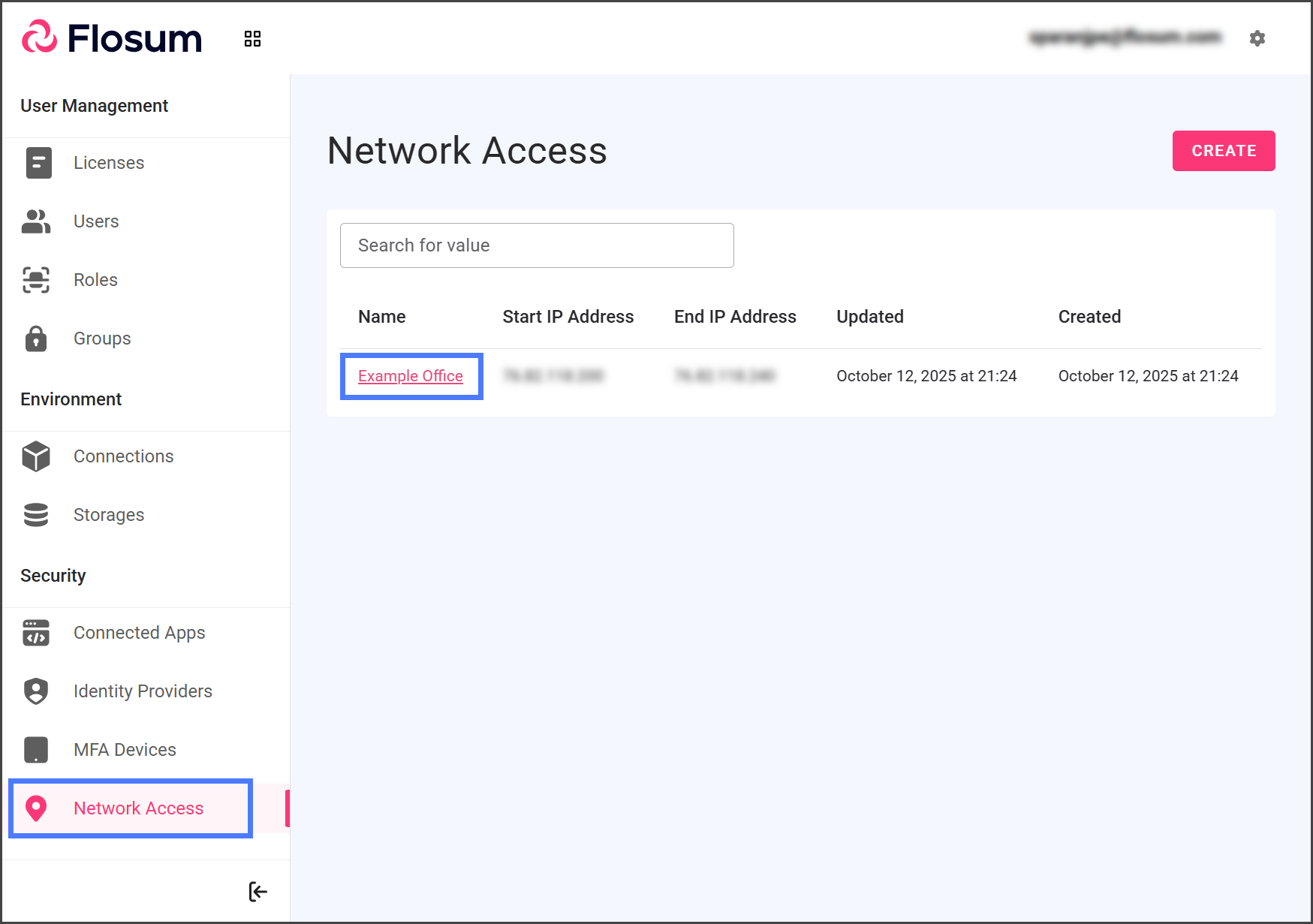Viewport: 1313px width, 924px height.
Task: Click the Flosum logo
Action: pyautogui.click(x=113, y=38)
